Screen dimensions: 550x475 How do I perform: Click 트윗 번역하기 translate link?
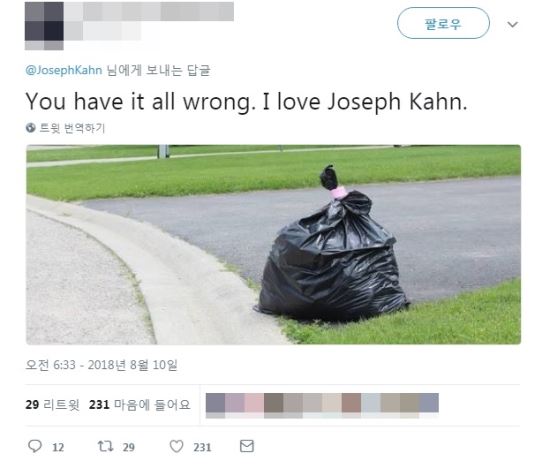72,128
